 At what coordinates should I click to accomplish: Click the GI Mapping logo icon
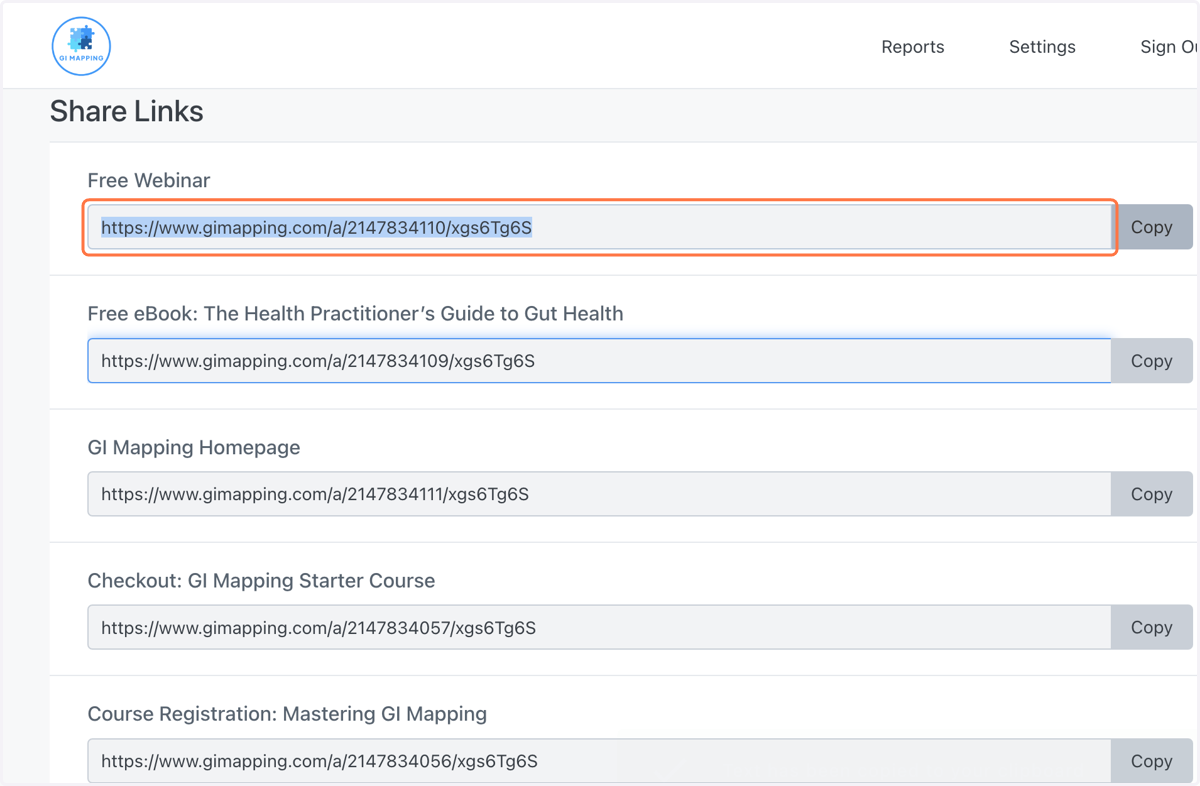81,46
